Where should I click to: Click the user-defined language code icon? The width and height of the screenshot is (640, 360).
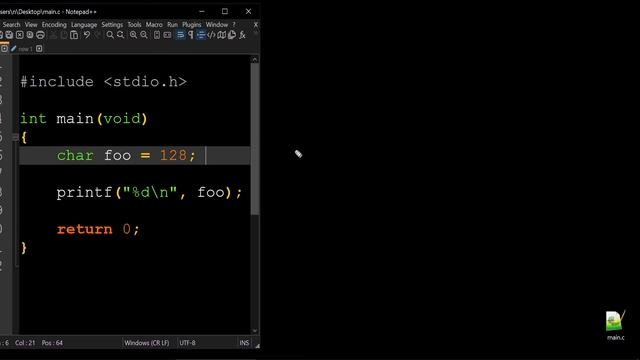(211, 35)
